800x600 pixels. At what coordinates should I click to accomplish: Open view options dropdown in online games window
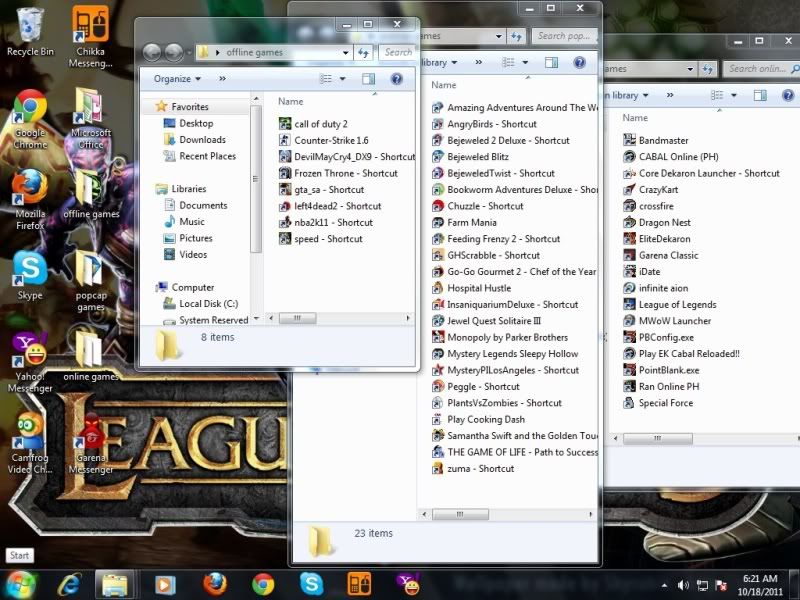(734, 95)
